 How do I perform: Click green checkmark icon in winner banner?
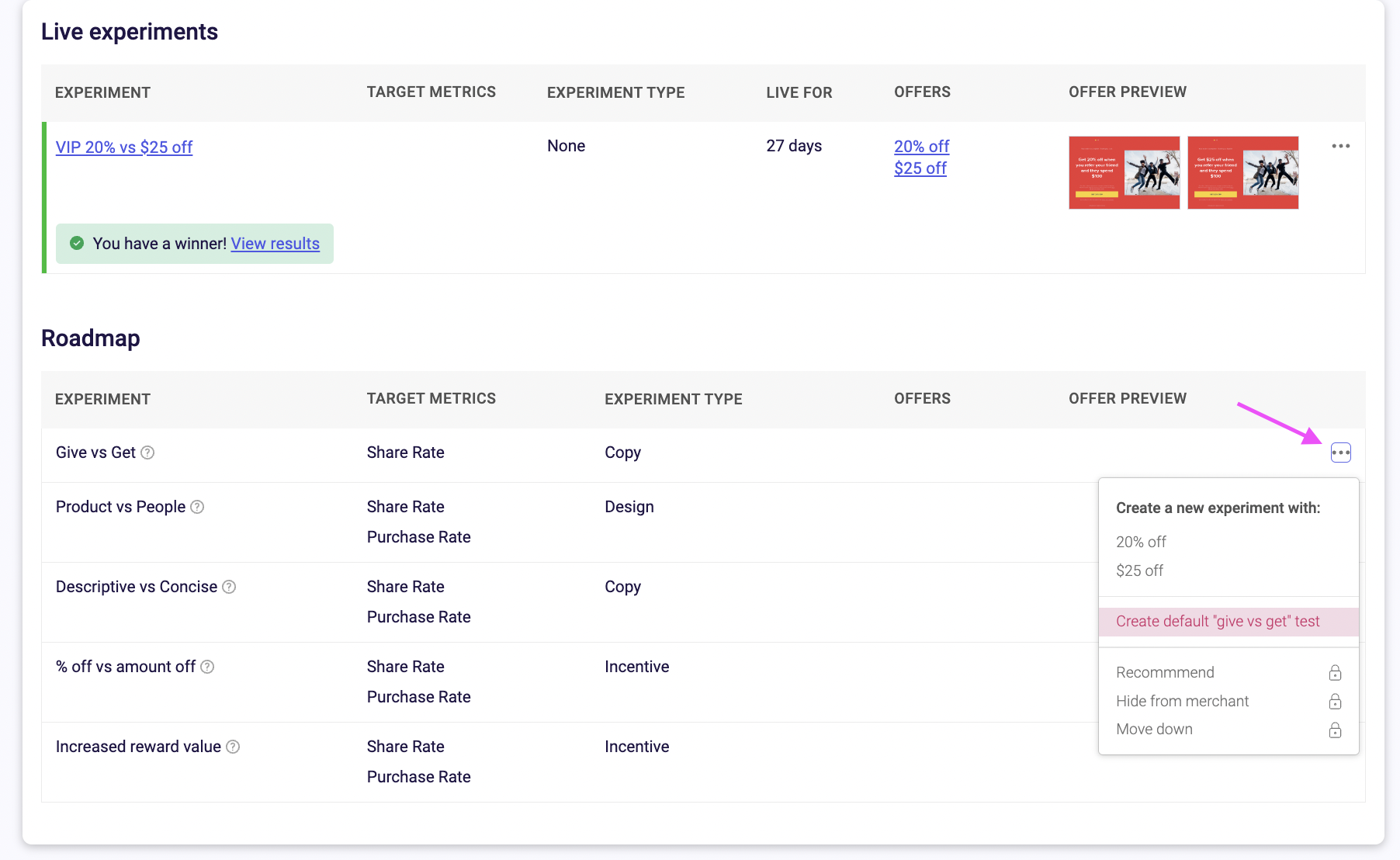pyautogui.click(x=77, y=243)
